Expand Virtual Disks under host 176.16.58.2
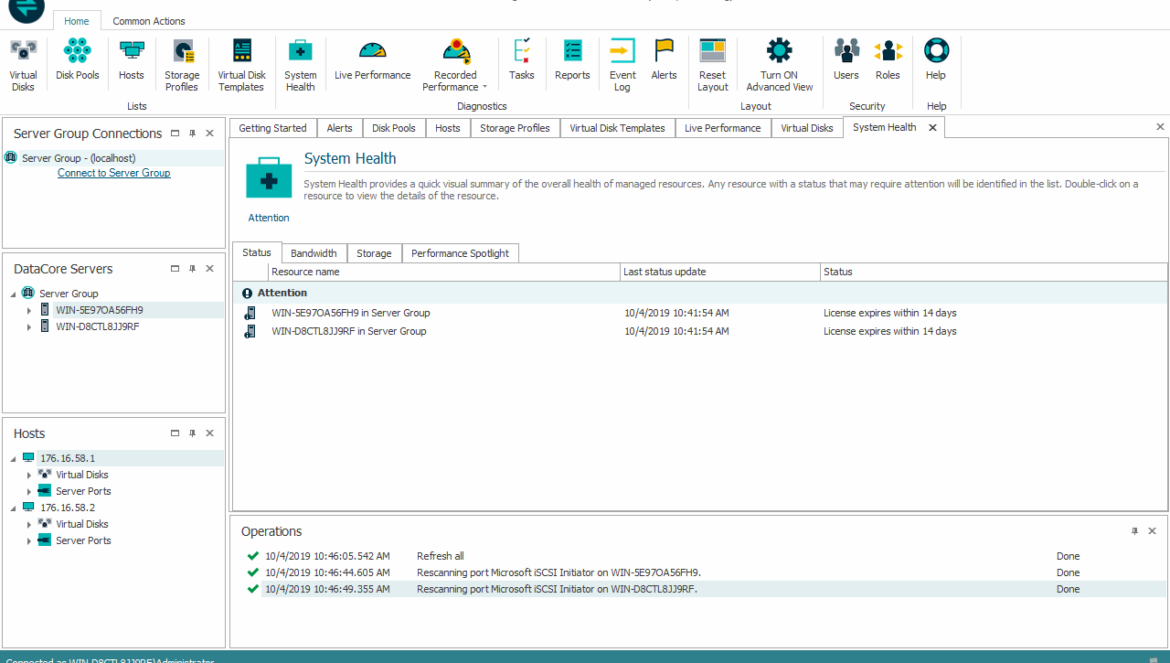The width and height of the screenshot is (1170, 663). click(29, 524)
